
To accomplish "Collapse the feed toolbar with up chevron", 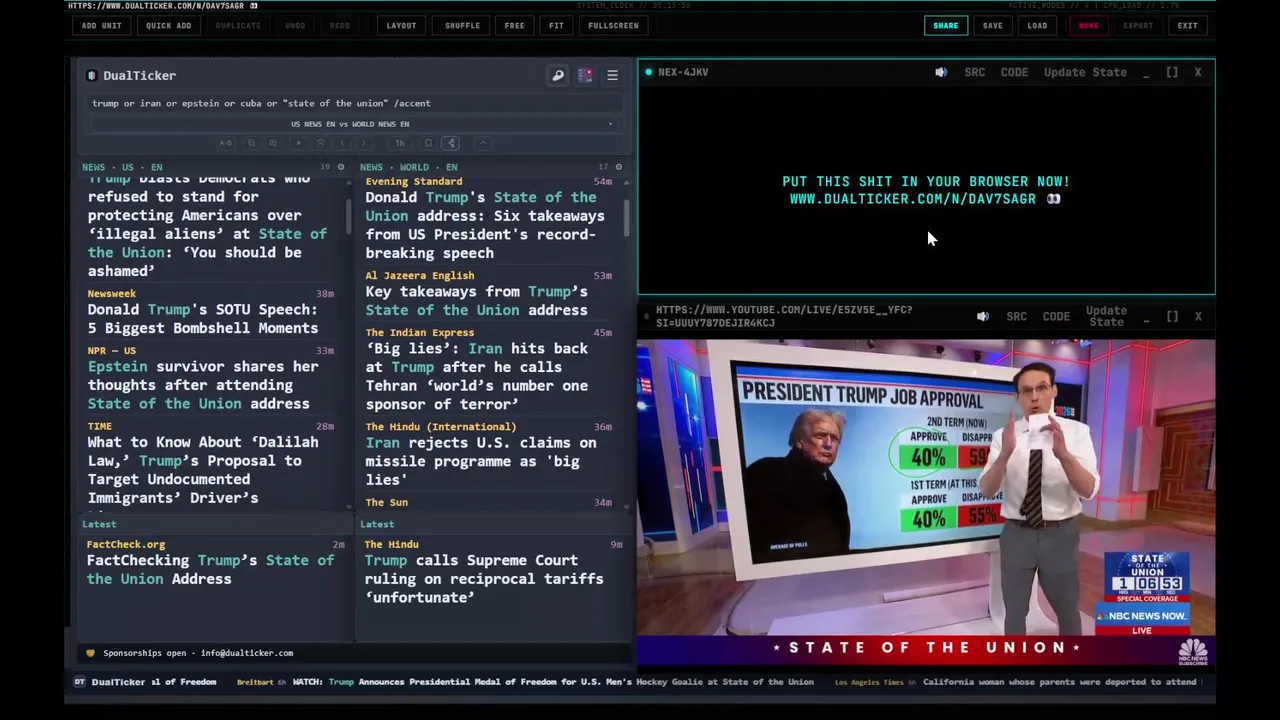I will pyautogui.click(x=483, y=143).
